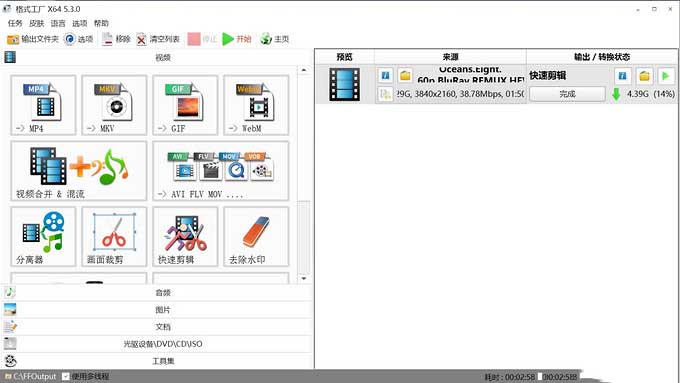Click output info icon in the status column

point(622,76)
